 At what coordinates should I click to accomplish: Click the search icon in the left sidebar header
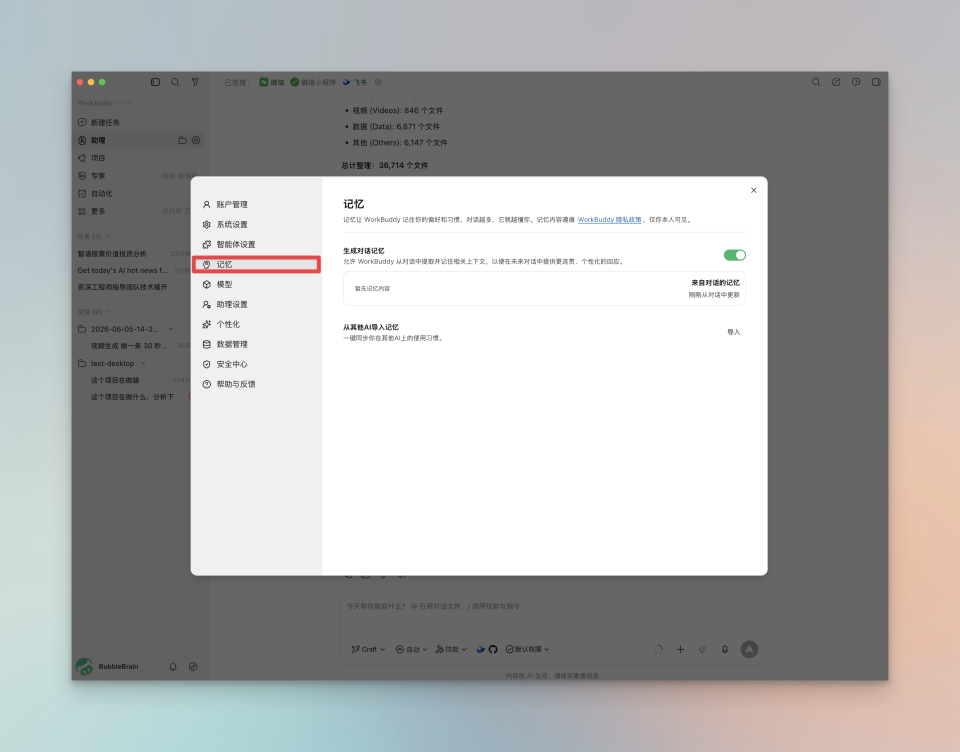pos(175,82)
